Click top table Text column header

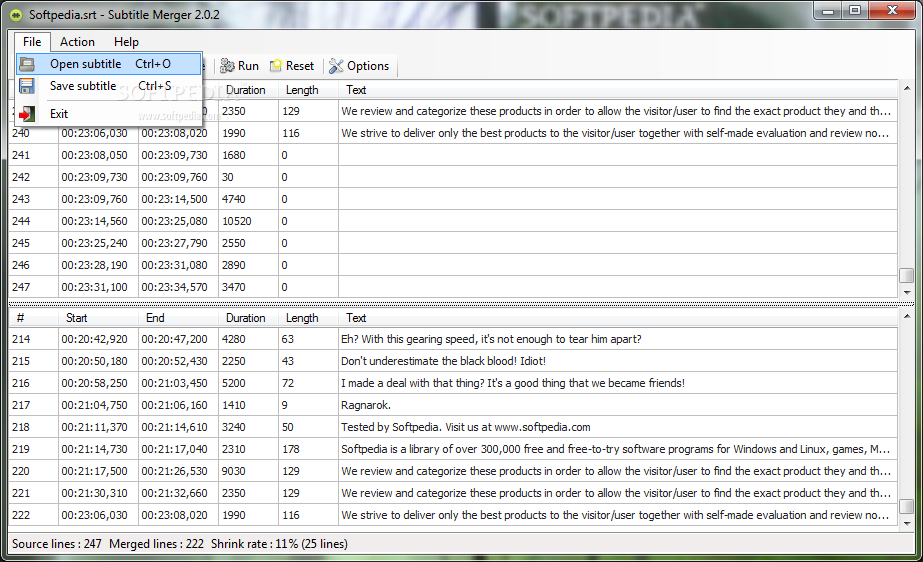click(x=617, y=90)
